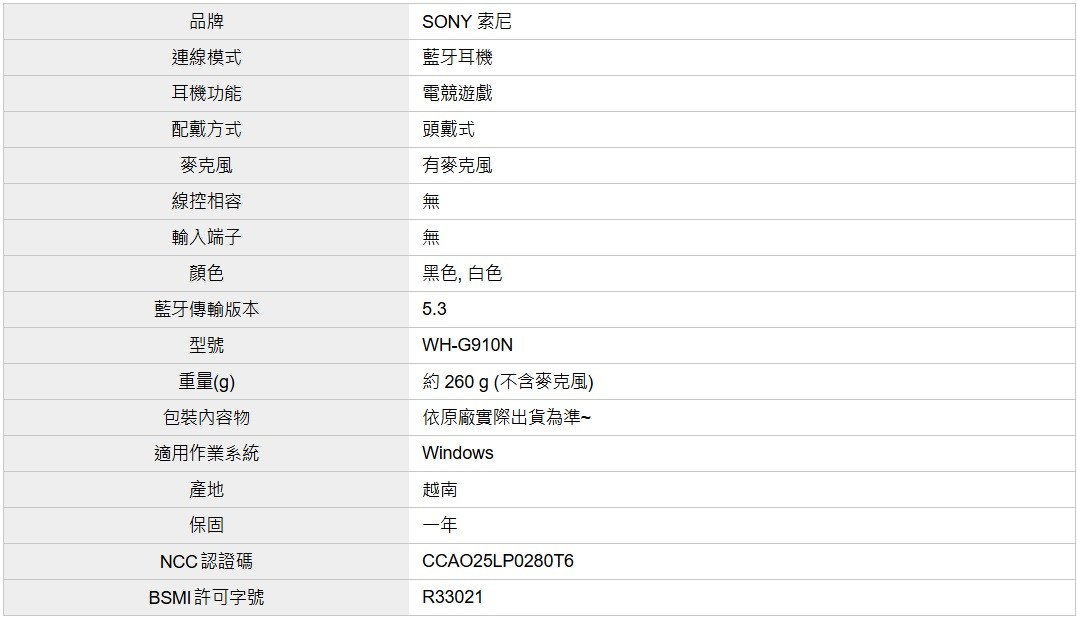1077x617 pixels.
Task: Select the 頭戴式 wearing style text
Action: click(x=448, y=130)
